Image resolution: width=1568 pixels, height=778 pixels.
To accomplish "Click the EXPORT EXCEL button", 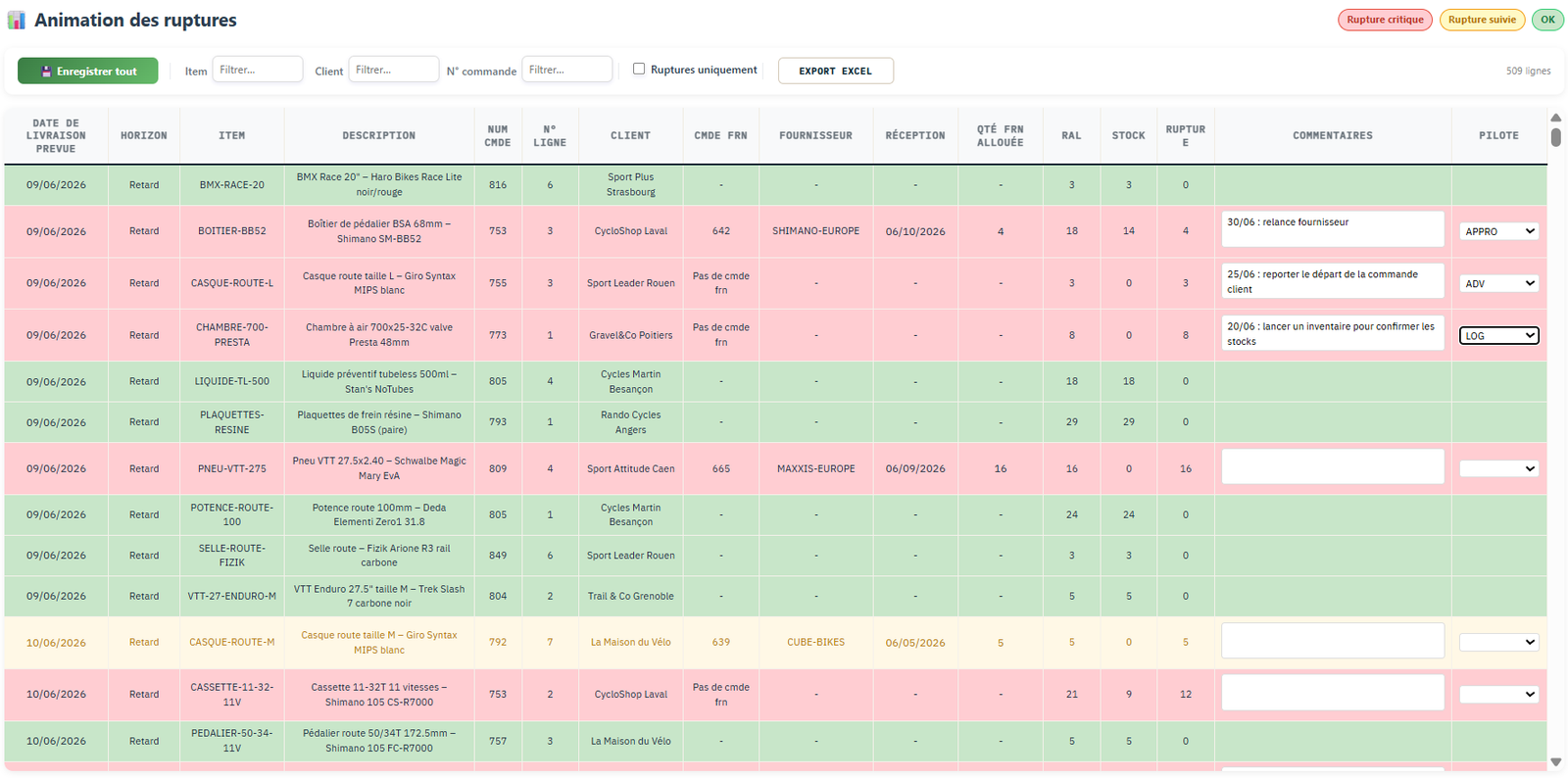I will [x=835, y=71].
